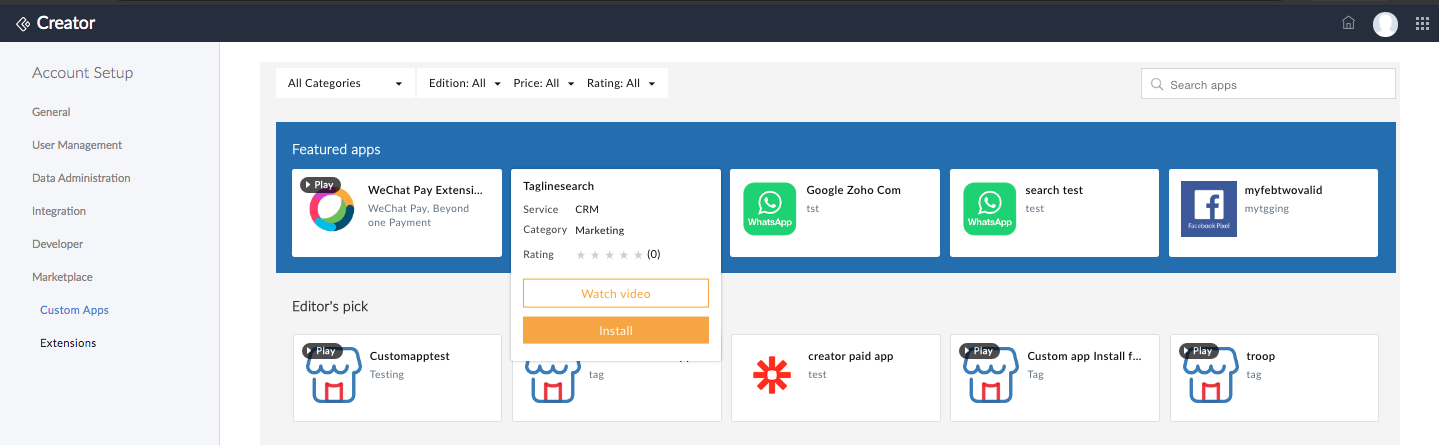Play Customapptest video badge

[323, 351]
